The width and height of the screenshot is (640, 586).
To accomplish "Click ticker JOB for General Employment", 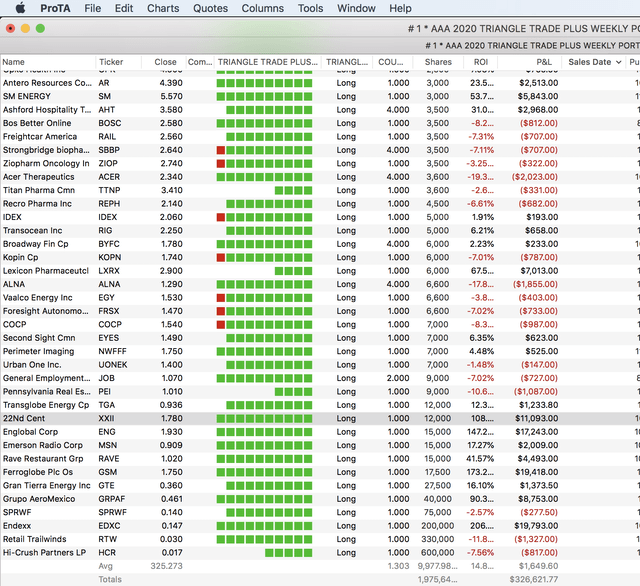I will pyautogui.click(x=106, y=378).
